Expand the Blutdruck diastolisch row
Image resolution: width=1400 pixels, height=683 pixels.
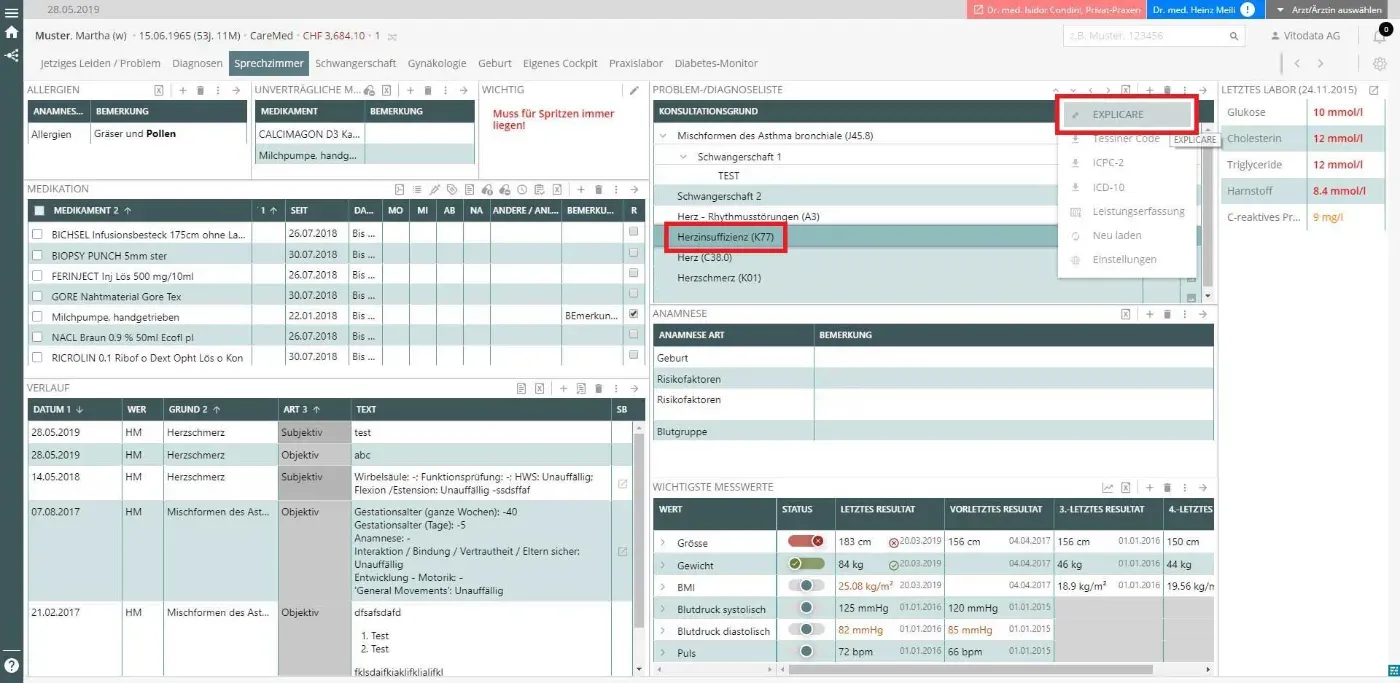(662, 631)
